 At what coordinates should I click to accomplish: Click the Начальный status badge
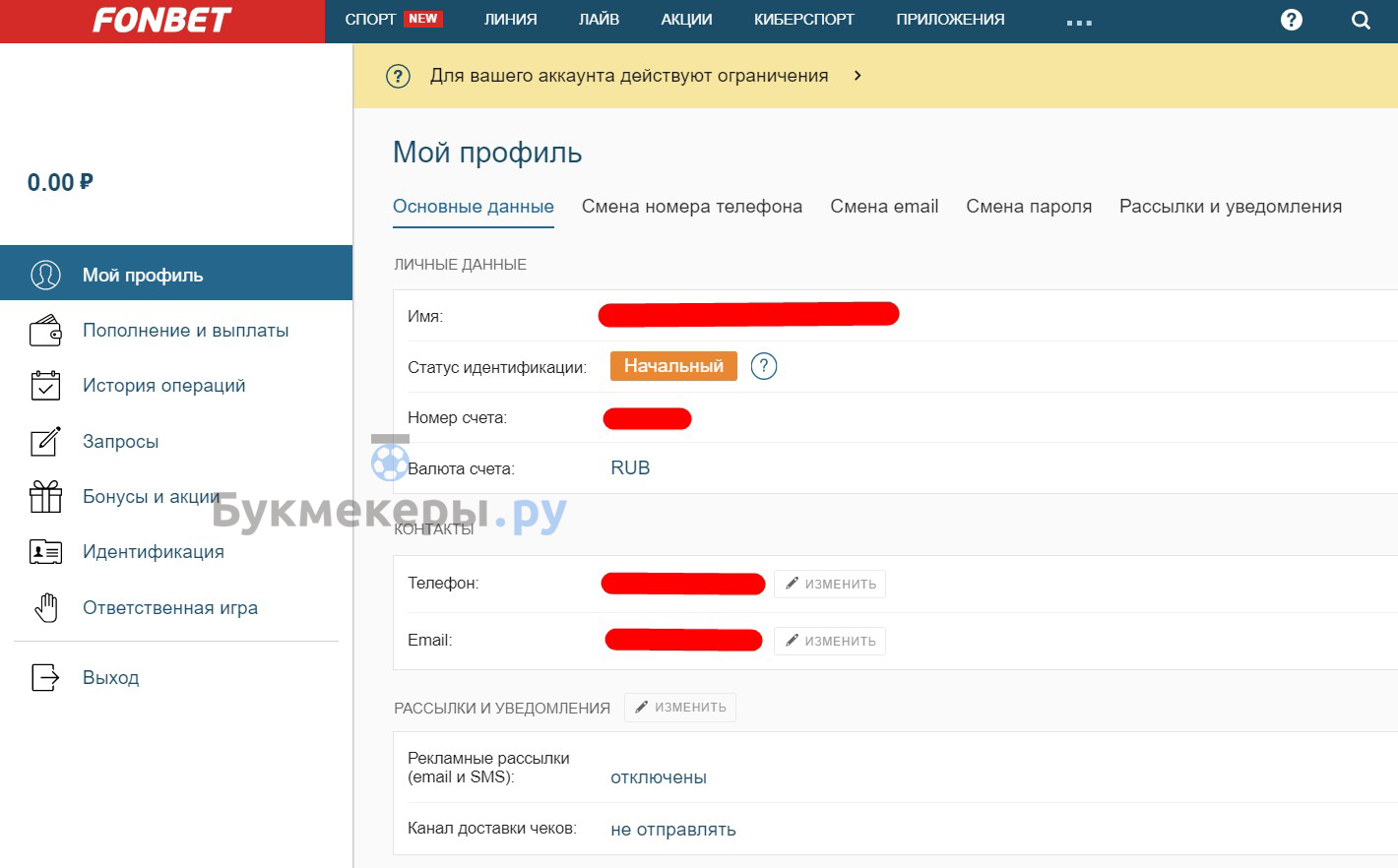pyautogui.click(x=673, y=366)
